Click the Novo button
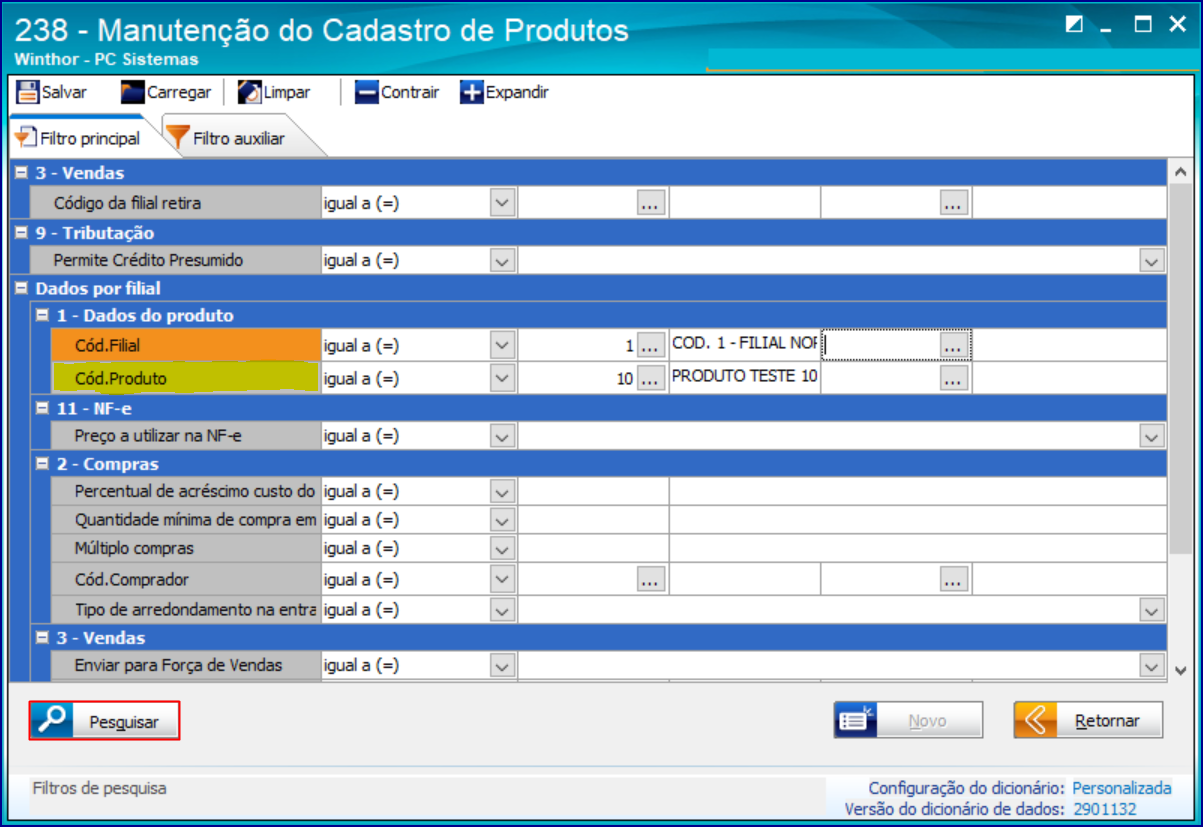This screenshot has width=1203, height=827. pos(908,720)
